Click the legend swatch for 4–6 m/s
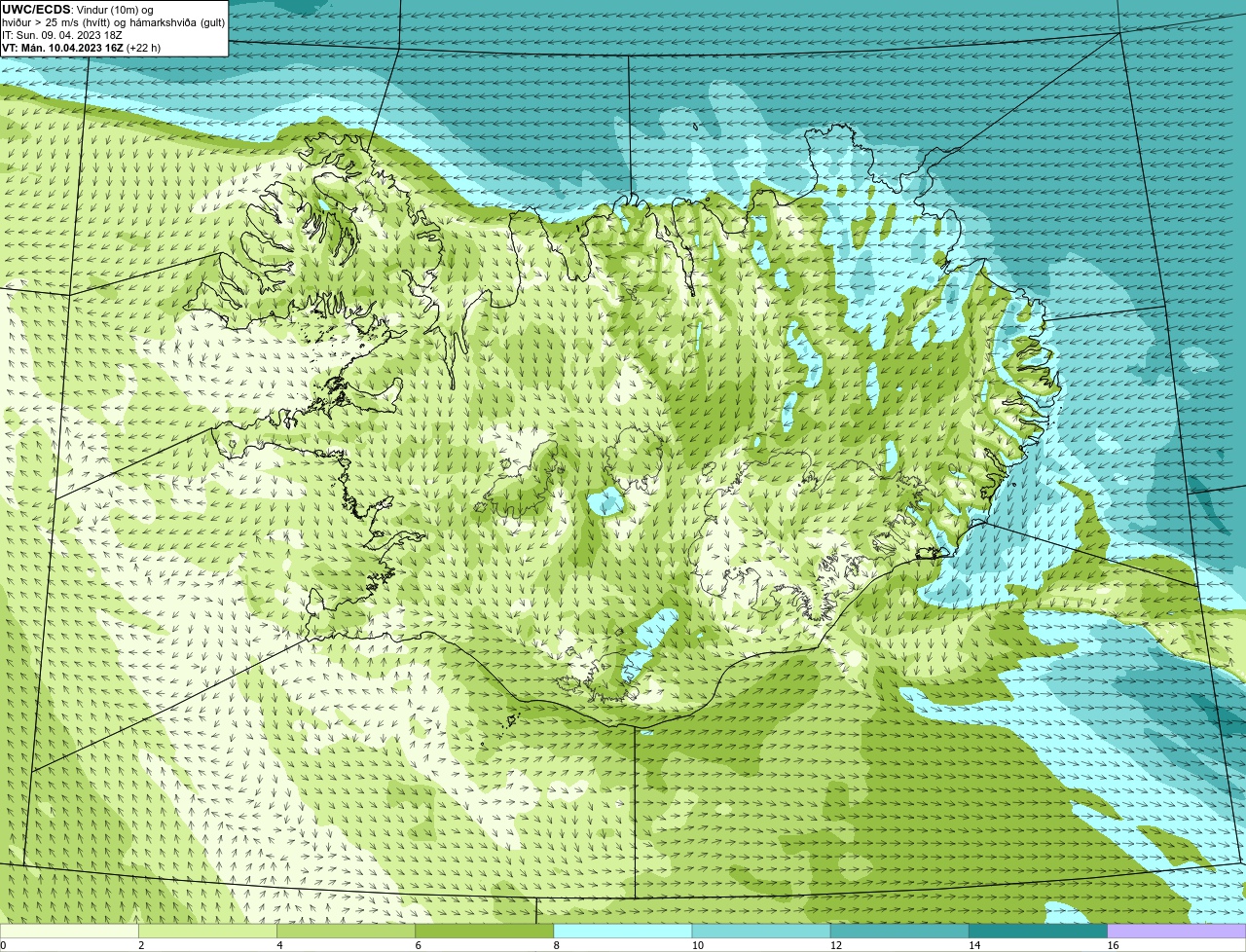The height and width of the screenshot is (952, 1246). [346, 931]
